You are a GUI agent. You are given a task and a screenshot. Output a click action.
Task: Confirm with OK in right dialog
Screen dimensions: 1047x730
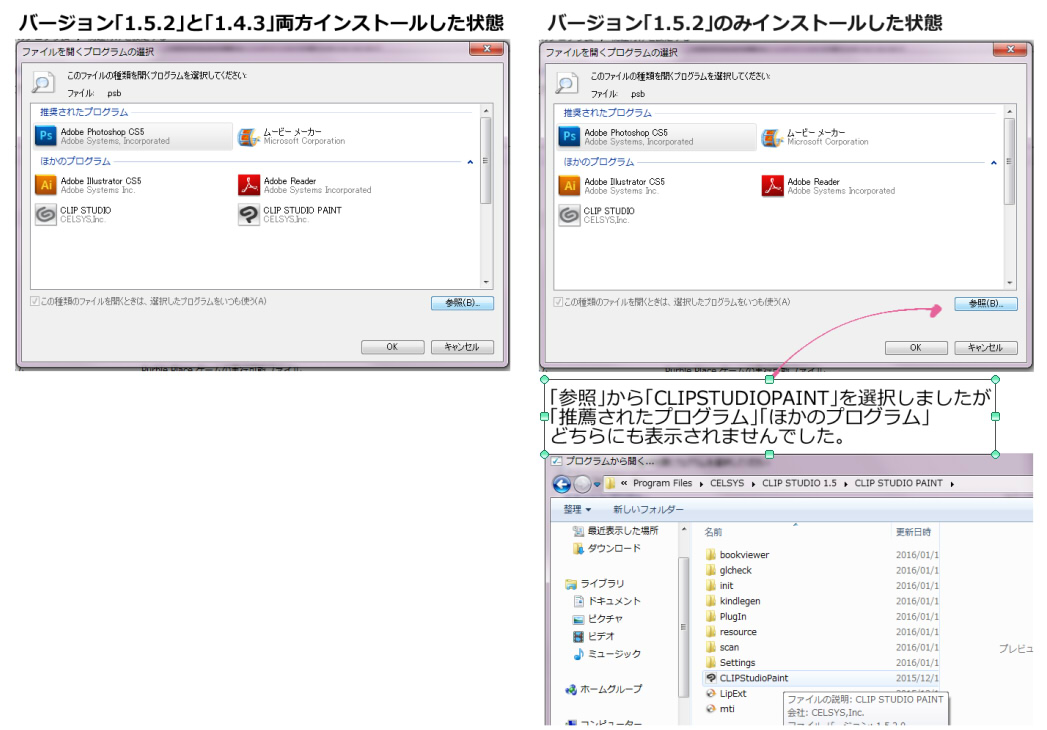(x=915, y=348)
